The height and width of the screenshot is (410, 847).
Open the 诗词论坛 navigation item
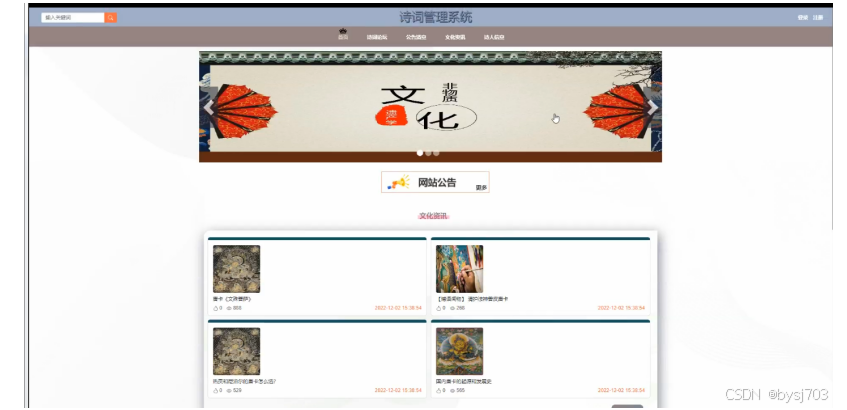[x=377, y=37]
